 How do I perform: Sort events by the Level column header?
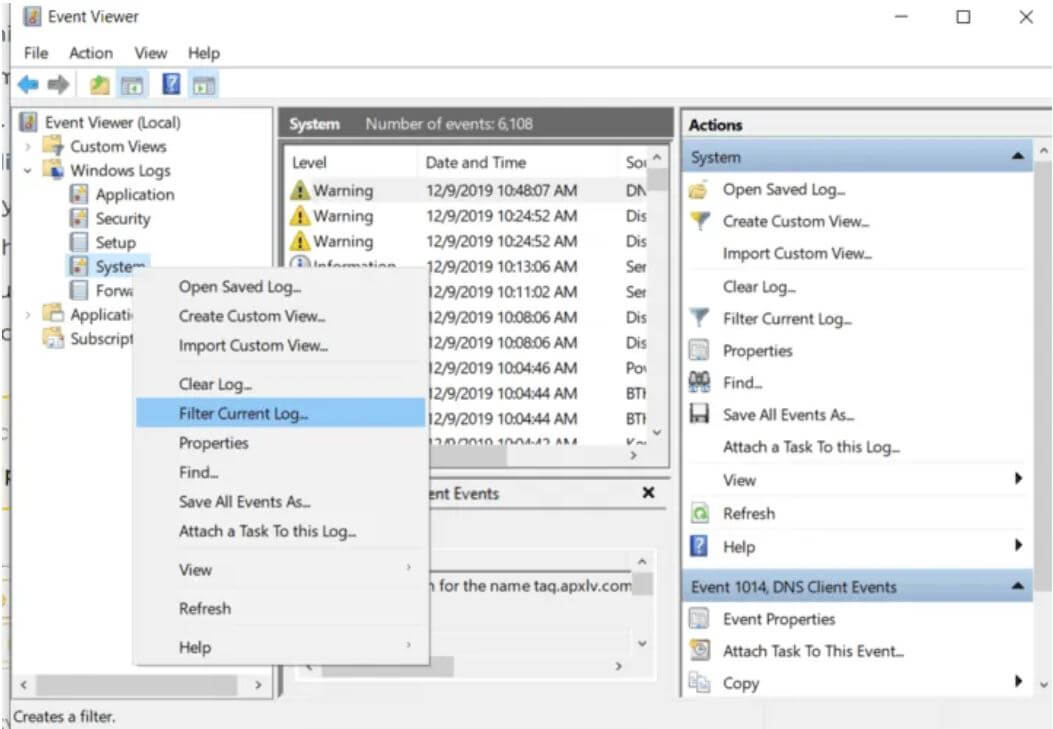point(310,162)
